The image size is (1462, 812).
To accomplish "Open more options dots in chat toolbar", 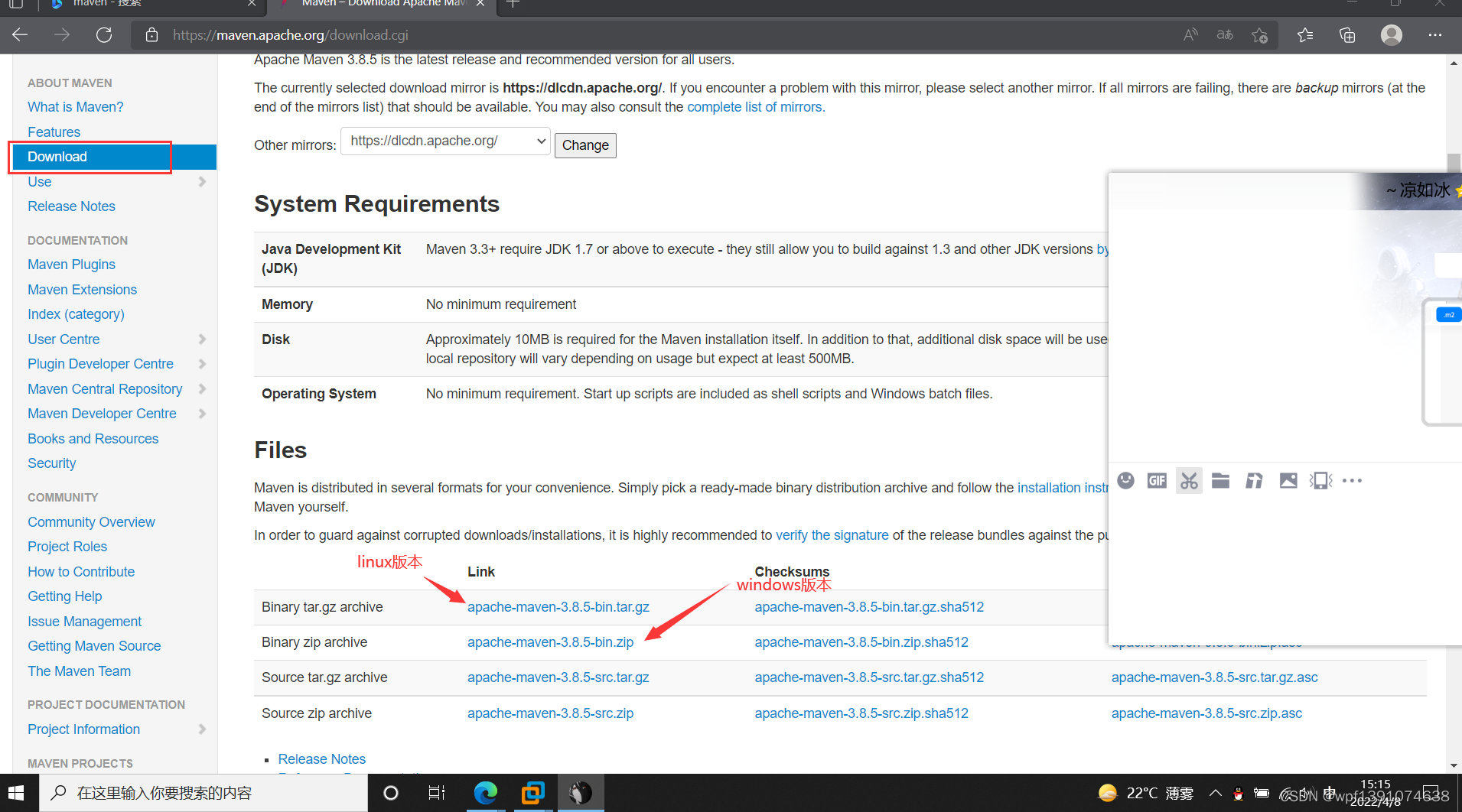I will 1352,480.
